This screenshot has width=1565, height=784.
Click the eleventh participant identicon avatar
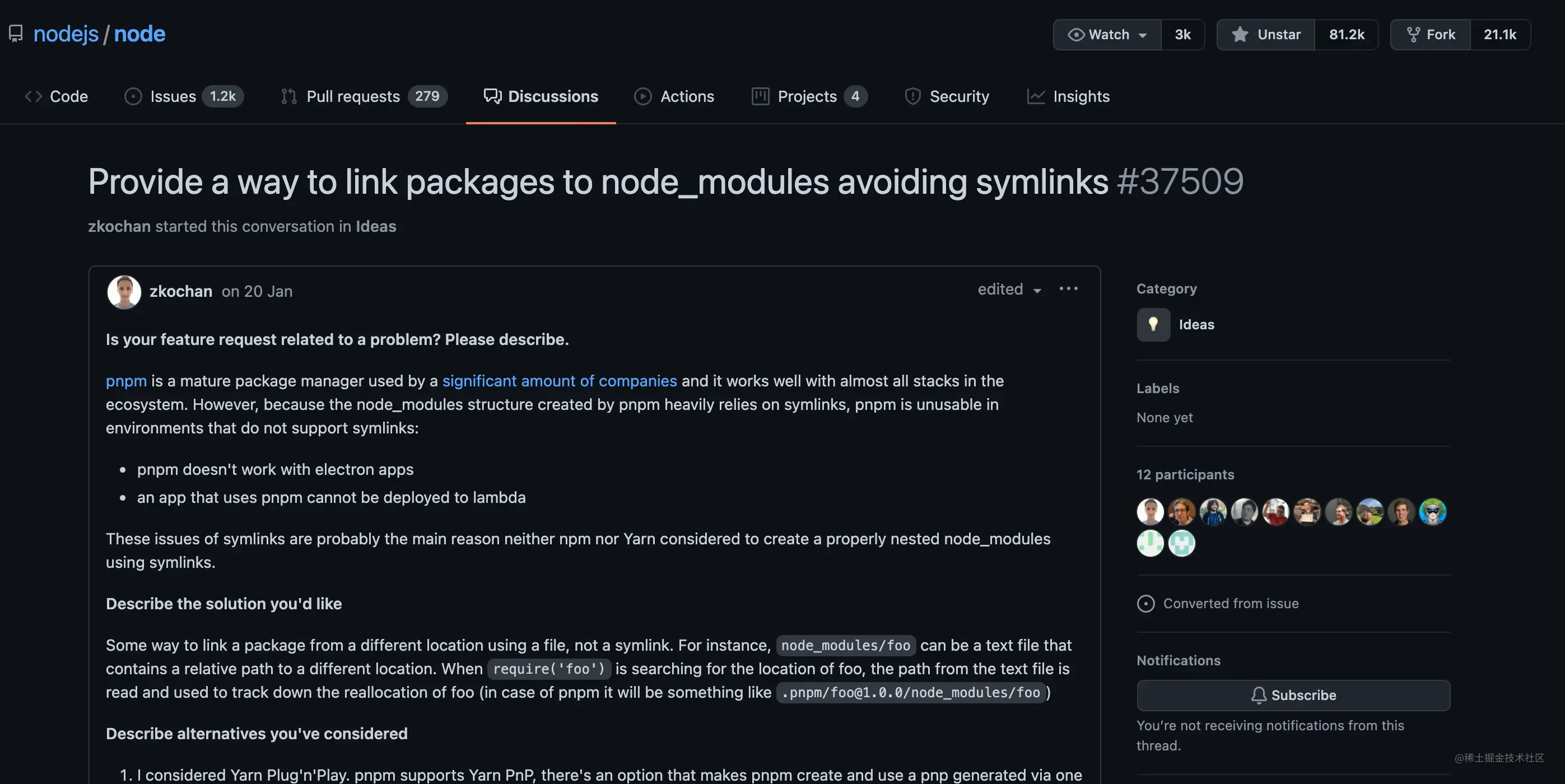[x=1150, y=543]
